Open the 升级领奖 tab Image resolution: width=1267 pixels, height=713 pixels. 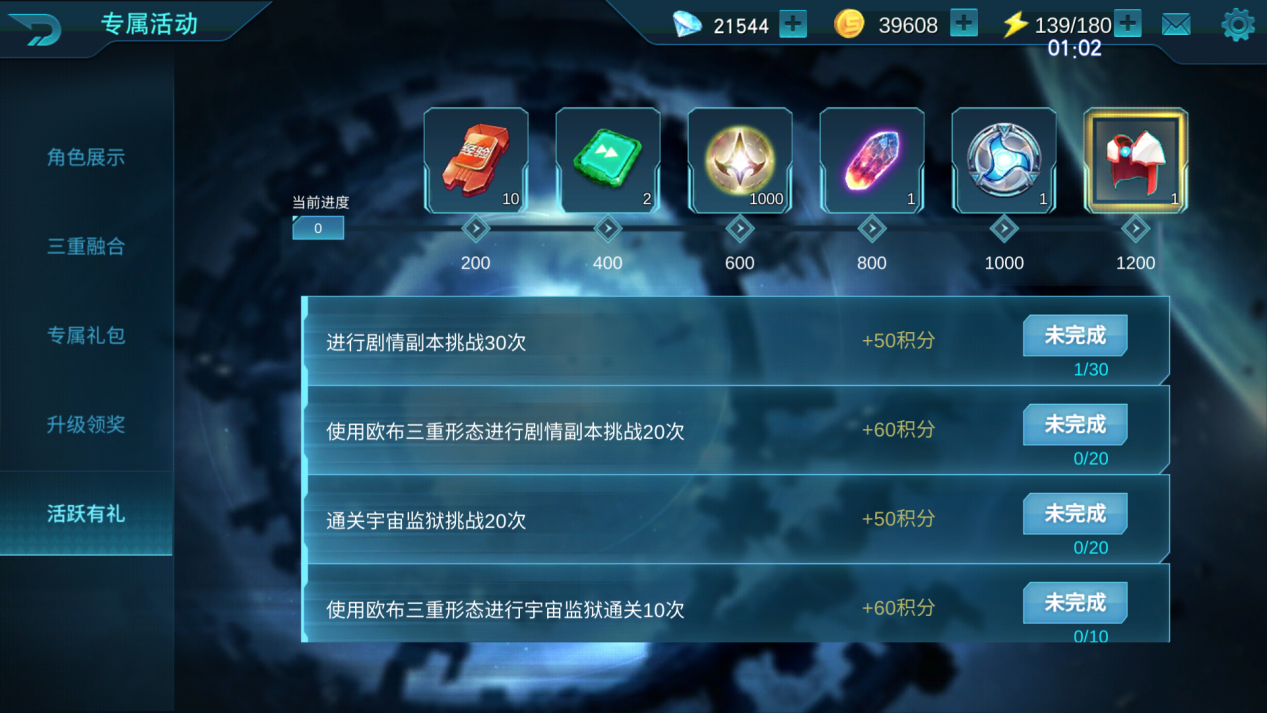pyautogui.click(x=86, y=424)
